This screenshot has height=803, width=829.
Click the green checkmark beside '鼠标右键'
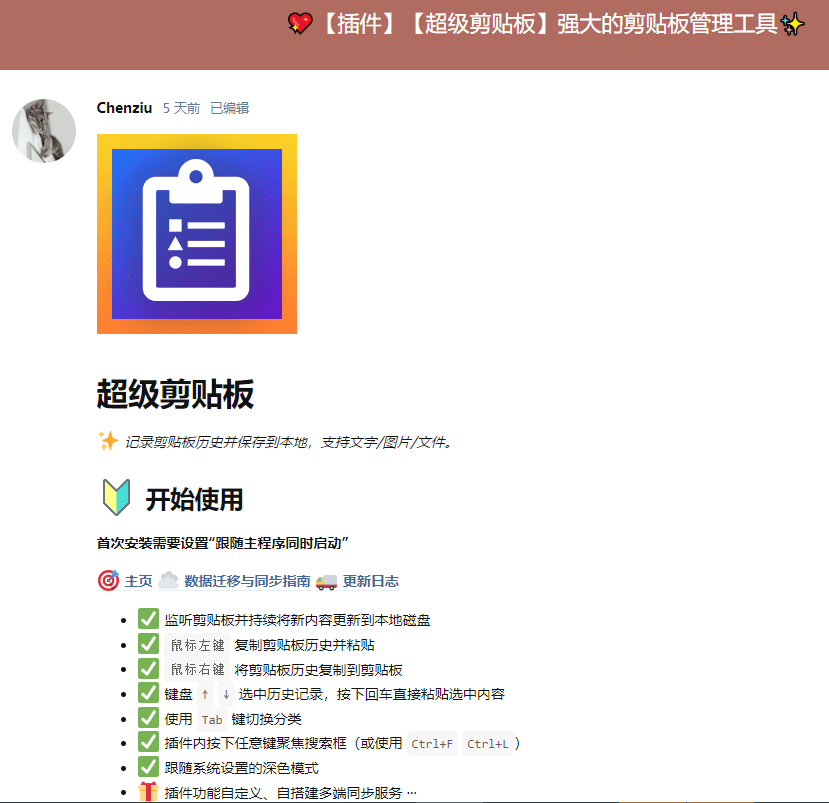[148, 668]
